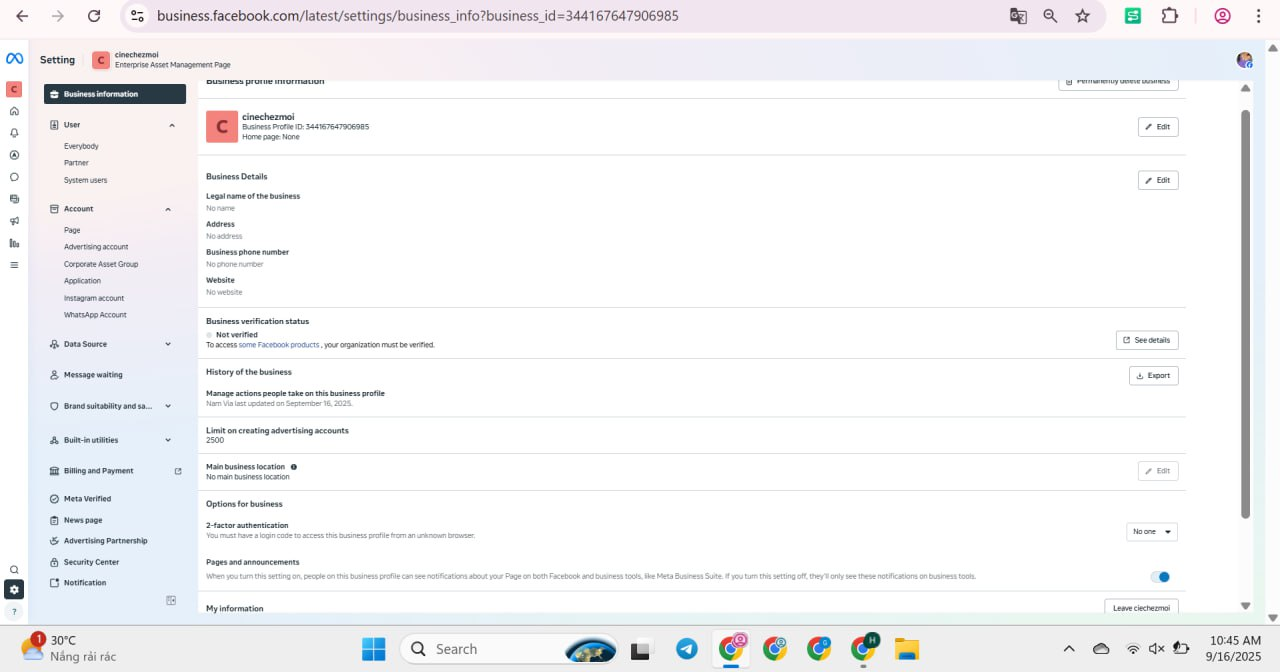Open Corporate Asset Group
The height and width of the screenshot is (672, 1280).
click(x=101, y=264)
